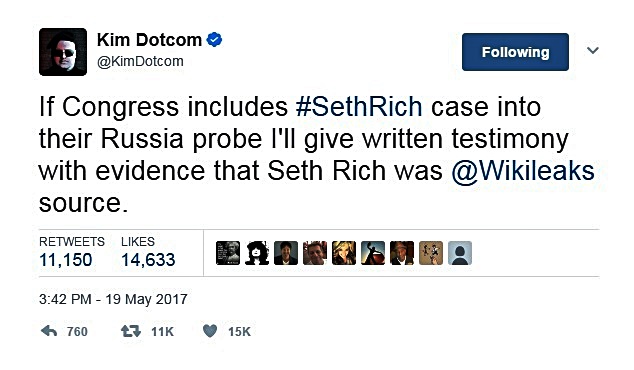The image size is (634, 370).
Task: Open the Kim Dotcom display name link
Action: (149, 40)
